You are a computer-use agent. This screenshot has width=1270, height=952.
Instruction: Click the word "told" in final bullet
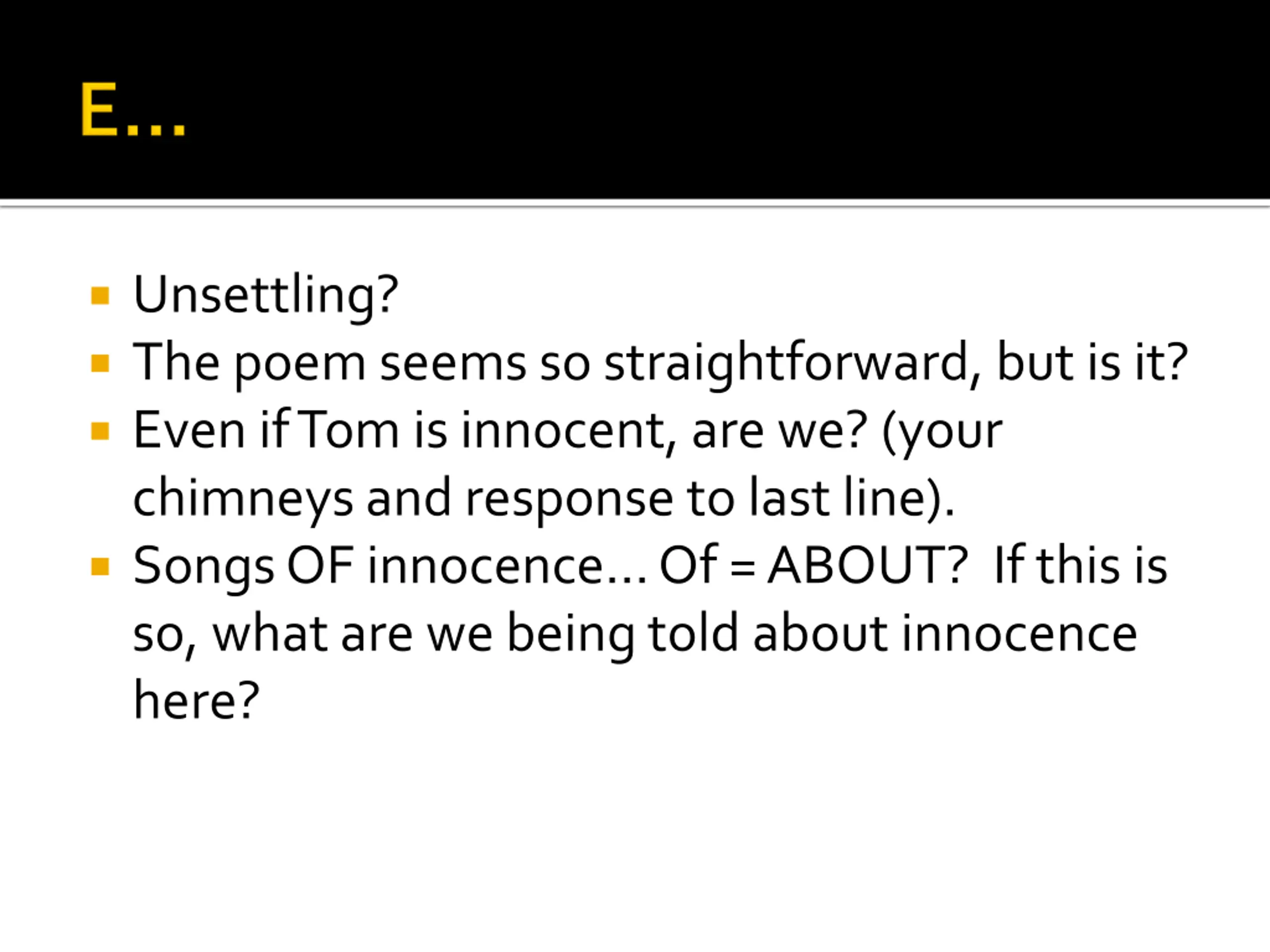point(693,634)
